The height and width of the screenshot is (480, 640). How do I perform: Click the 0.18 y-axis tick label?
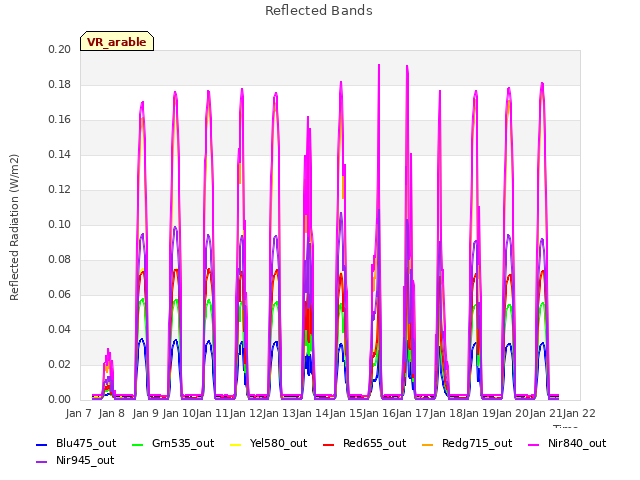click(60, 84)
